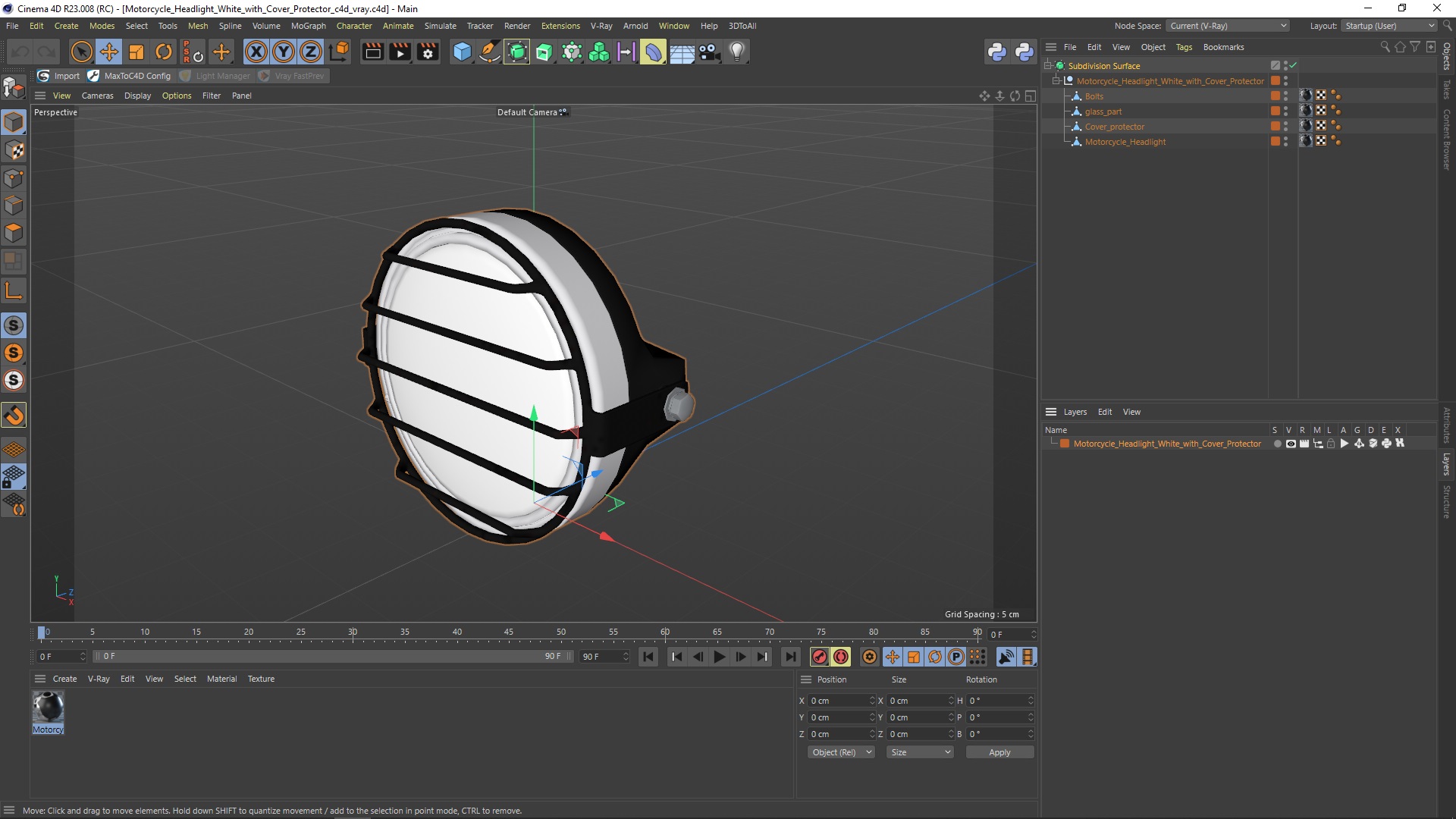Activate the Scale tool
Screen dimensions: 1456x819
(136, 52)
